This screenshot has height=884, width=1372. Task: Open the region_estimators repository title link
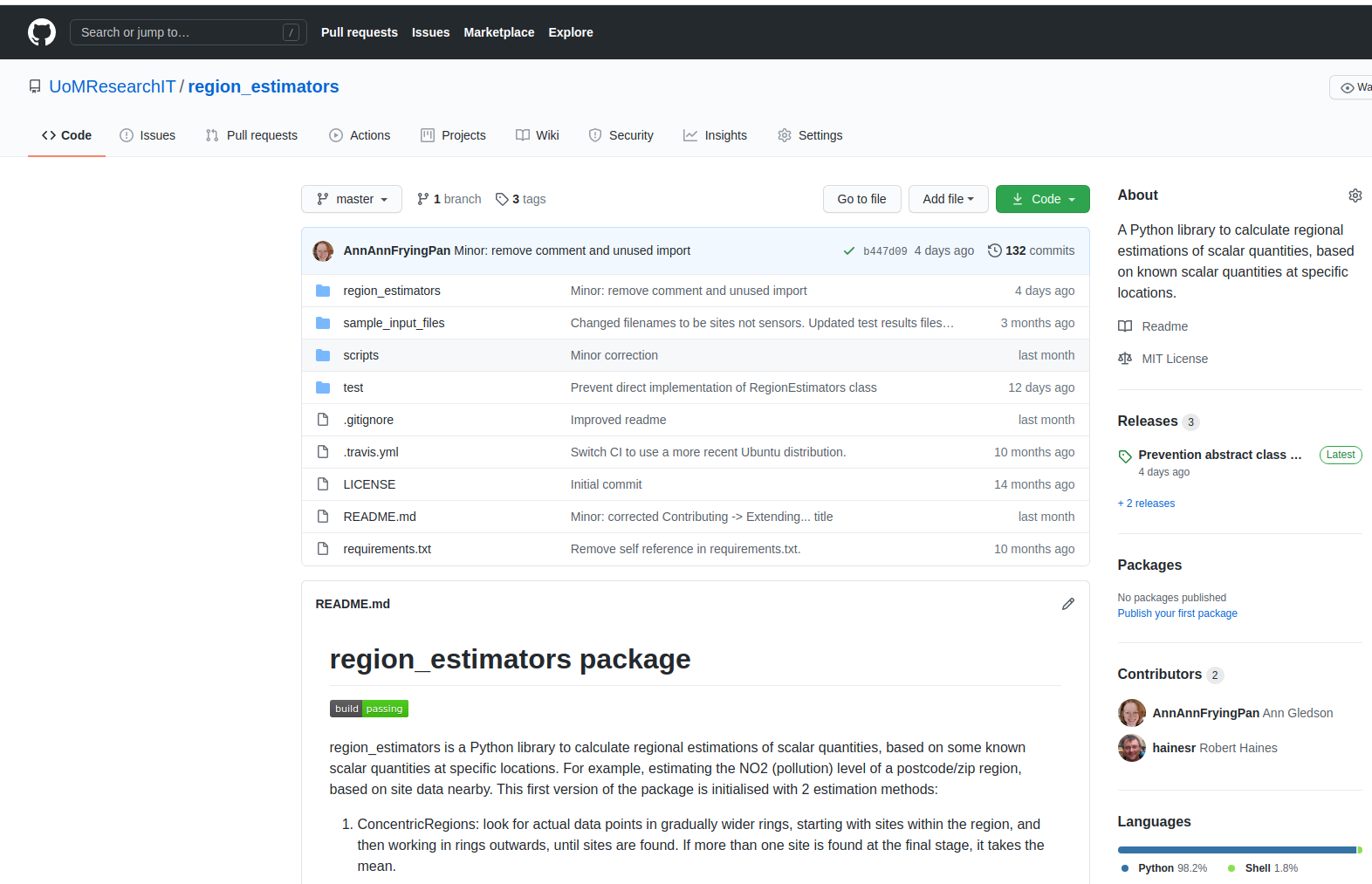tap(264, 86)
